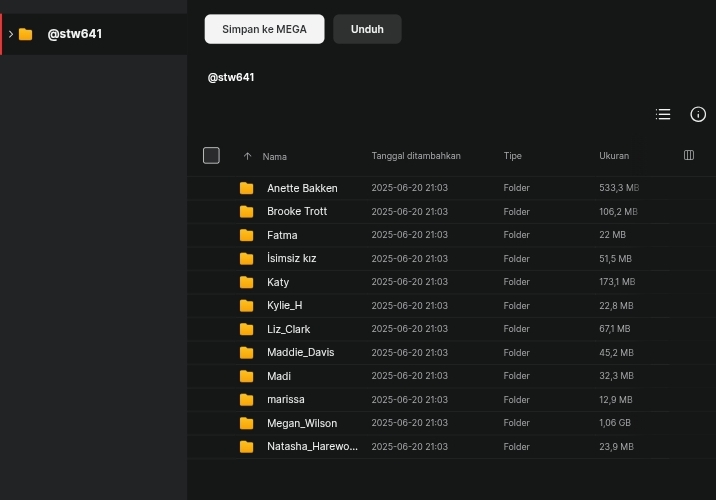Click Kylie_H folder icon
Image resolution: width=716 pixels, height=500 pixels.
(247, 305)
